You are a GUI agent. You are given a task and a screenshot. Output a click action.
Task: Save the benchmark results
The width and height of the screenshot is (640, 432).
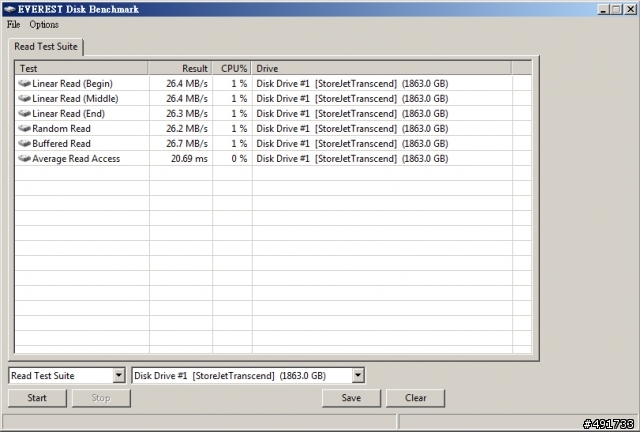pyautogui.click(x=351, y=398)
